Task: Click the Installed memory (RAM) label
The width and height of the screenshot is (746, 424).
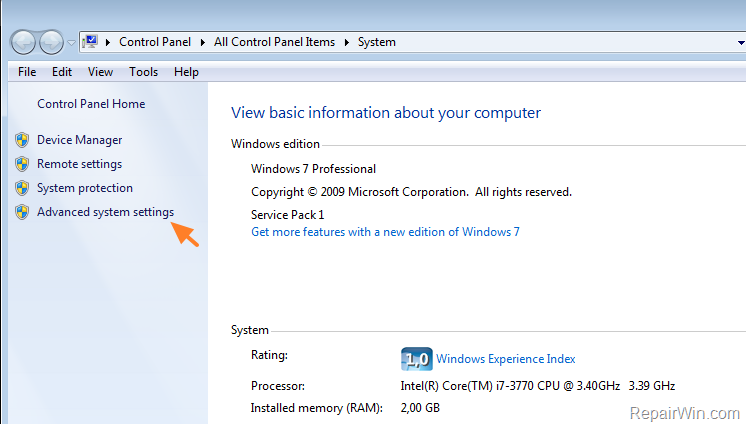Action: [317, 408]
